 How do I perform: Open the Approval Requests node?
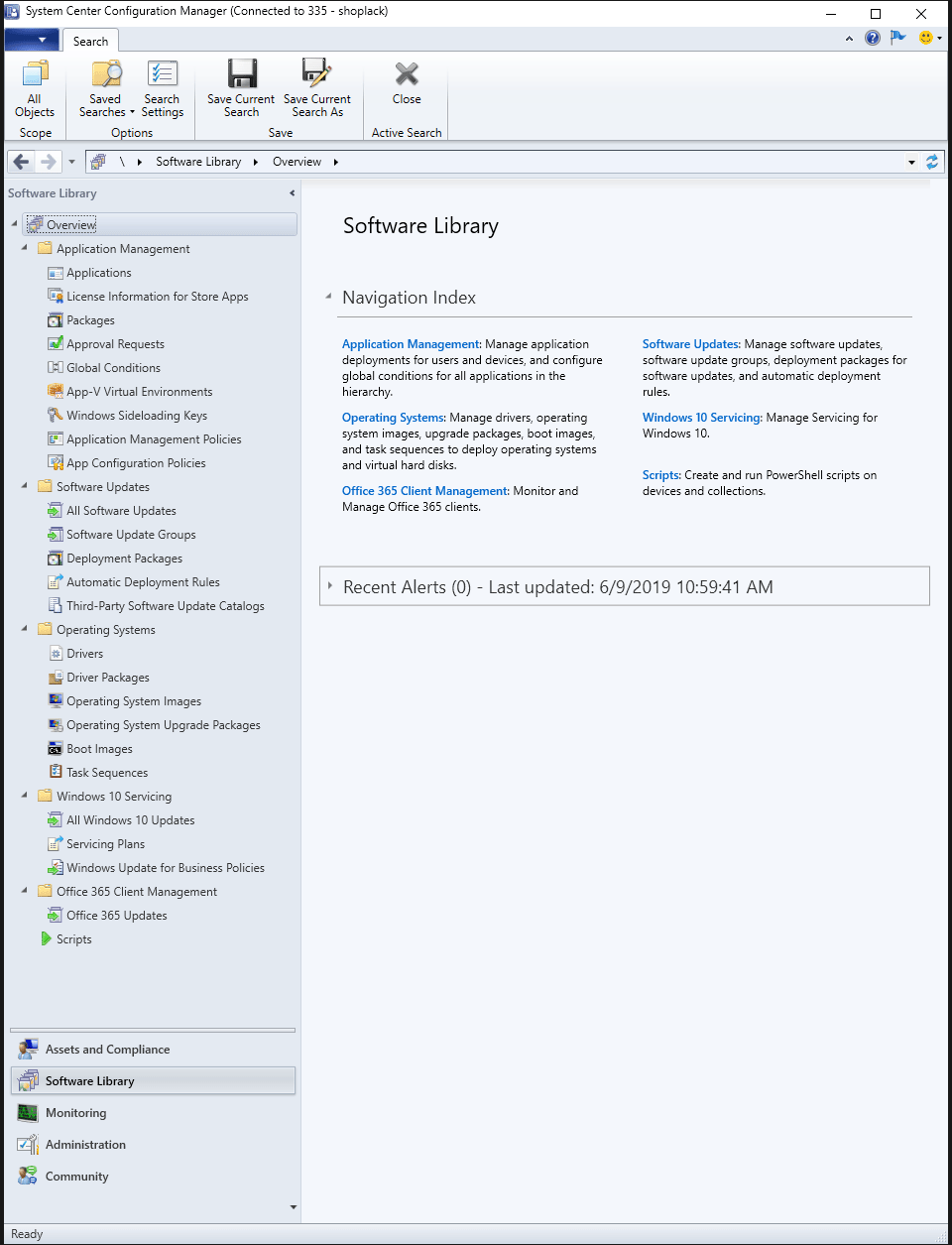pyautogui.click(x=115, y=344)
